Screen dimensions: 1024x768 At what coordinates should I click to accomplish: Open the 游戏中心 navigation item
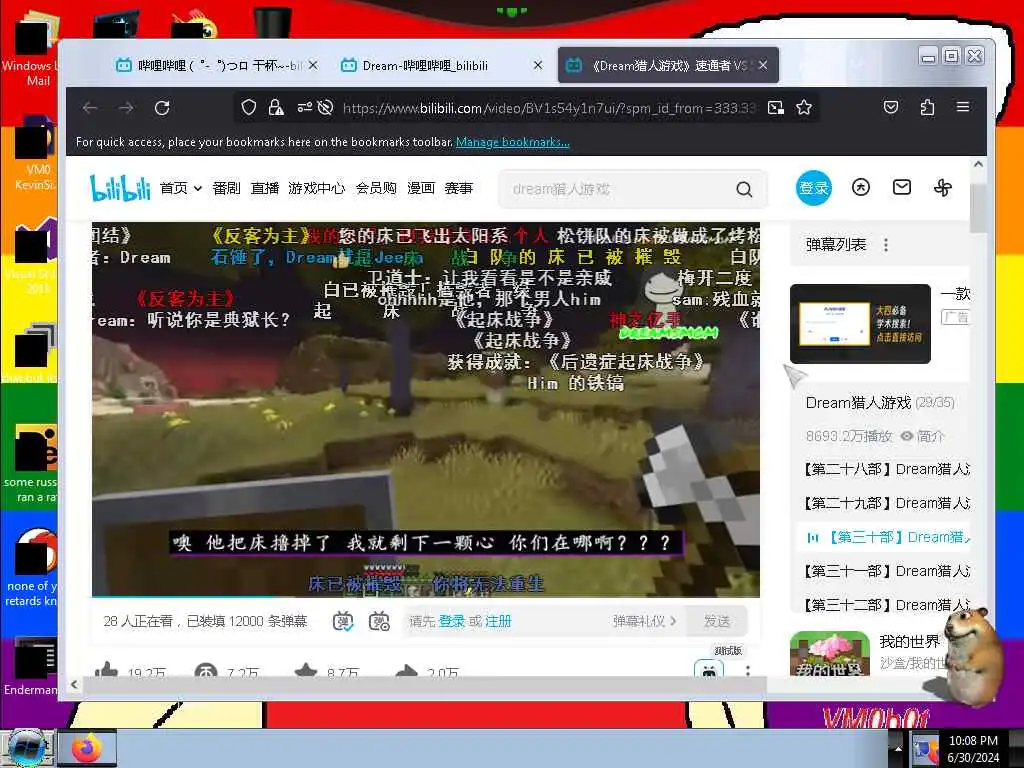coord(317,189)
